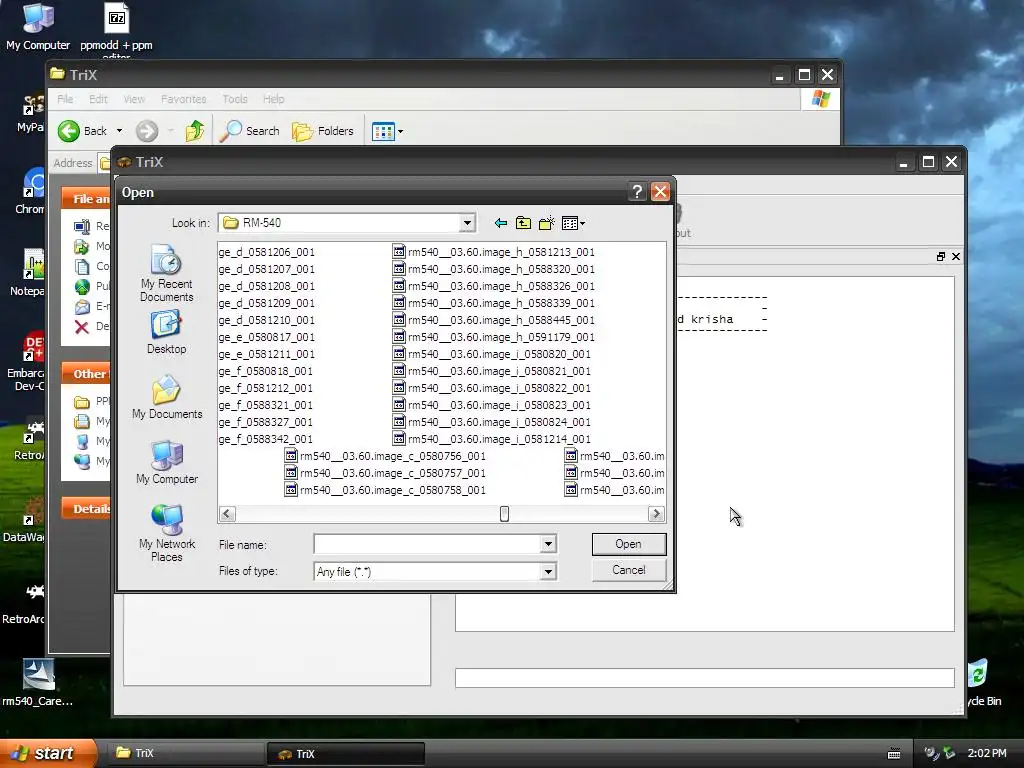Select file ge_f_0588342_001
The width and height of the screenshot is (1024, 768).
265,438
